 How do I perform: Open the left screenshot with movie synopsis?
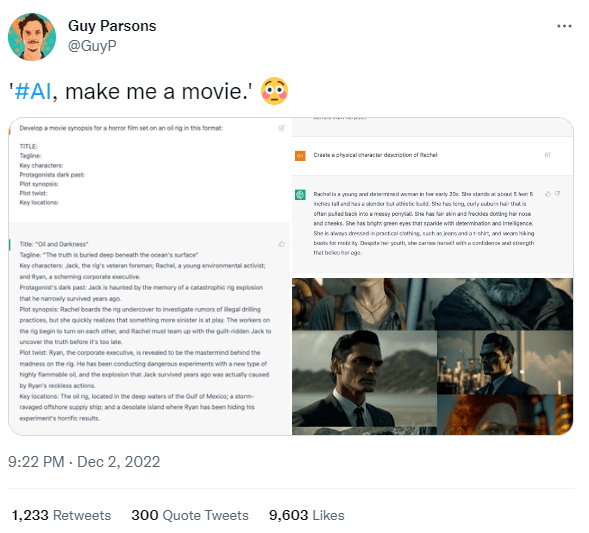click(x=150, y=276)
